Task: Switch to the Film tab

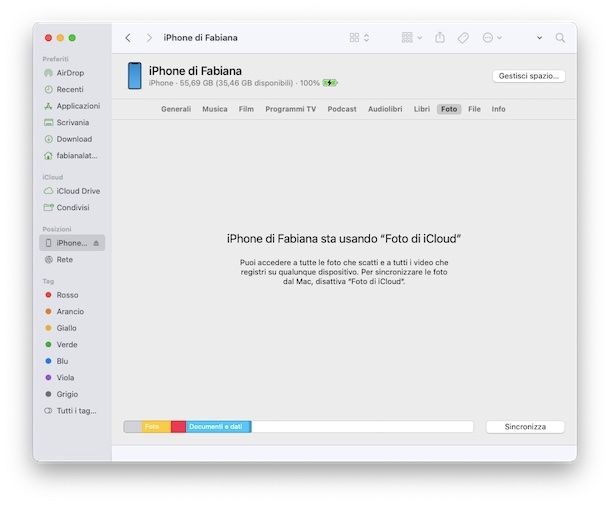Action: point(246,109)
